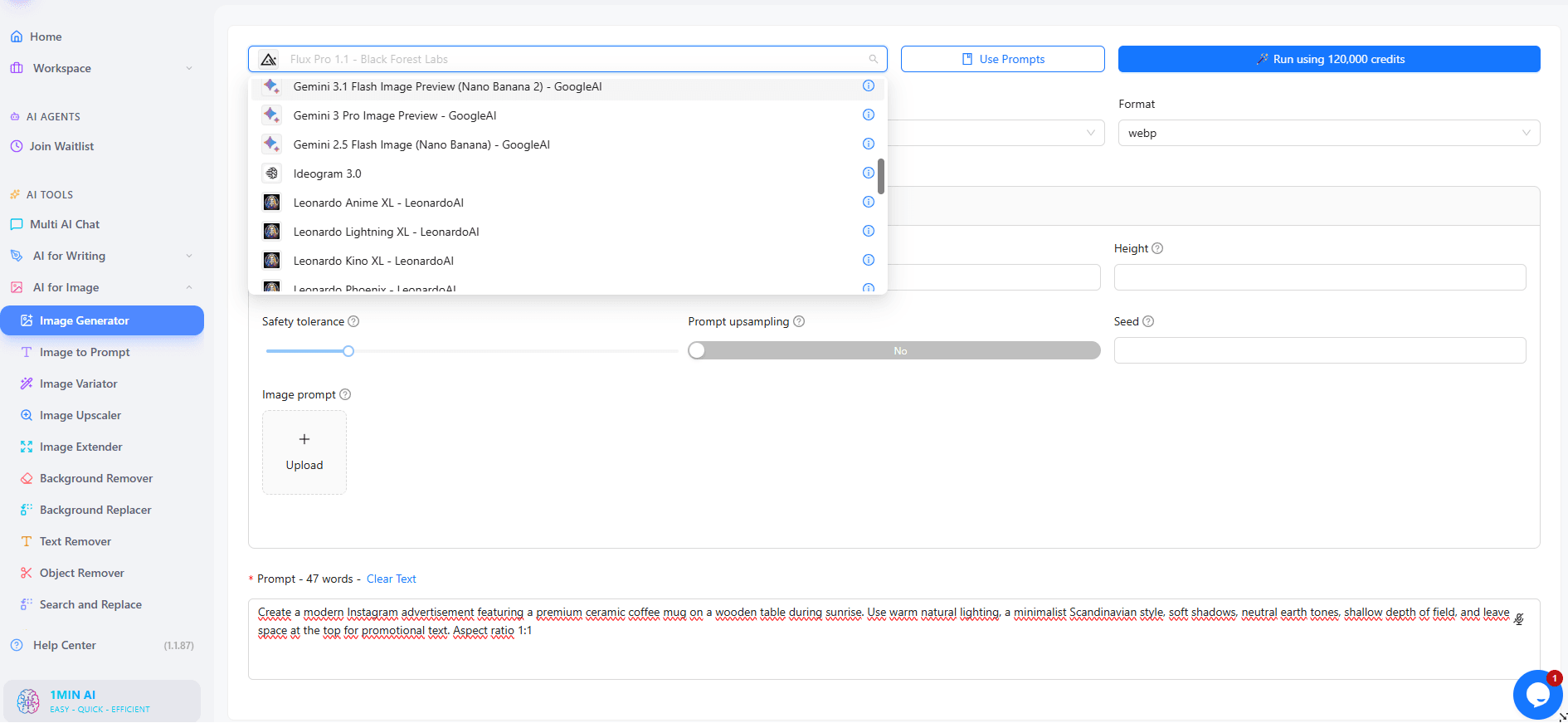The height and width of the screenshot is (723, 1568).
Task: Click the AI for Image picture icon
Action: [x=17, y=287]
